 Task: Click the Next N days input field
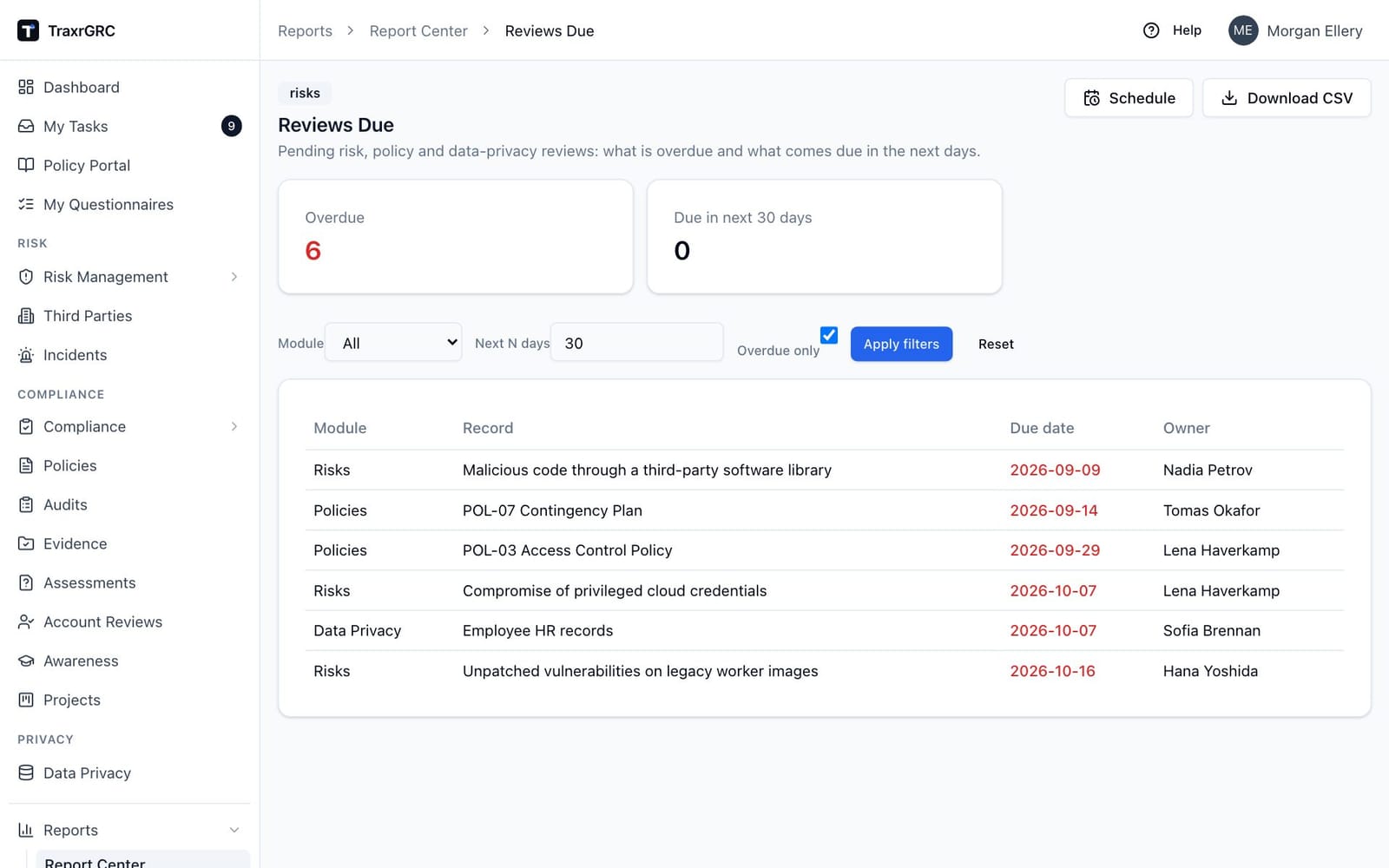coord(636,343)
